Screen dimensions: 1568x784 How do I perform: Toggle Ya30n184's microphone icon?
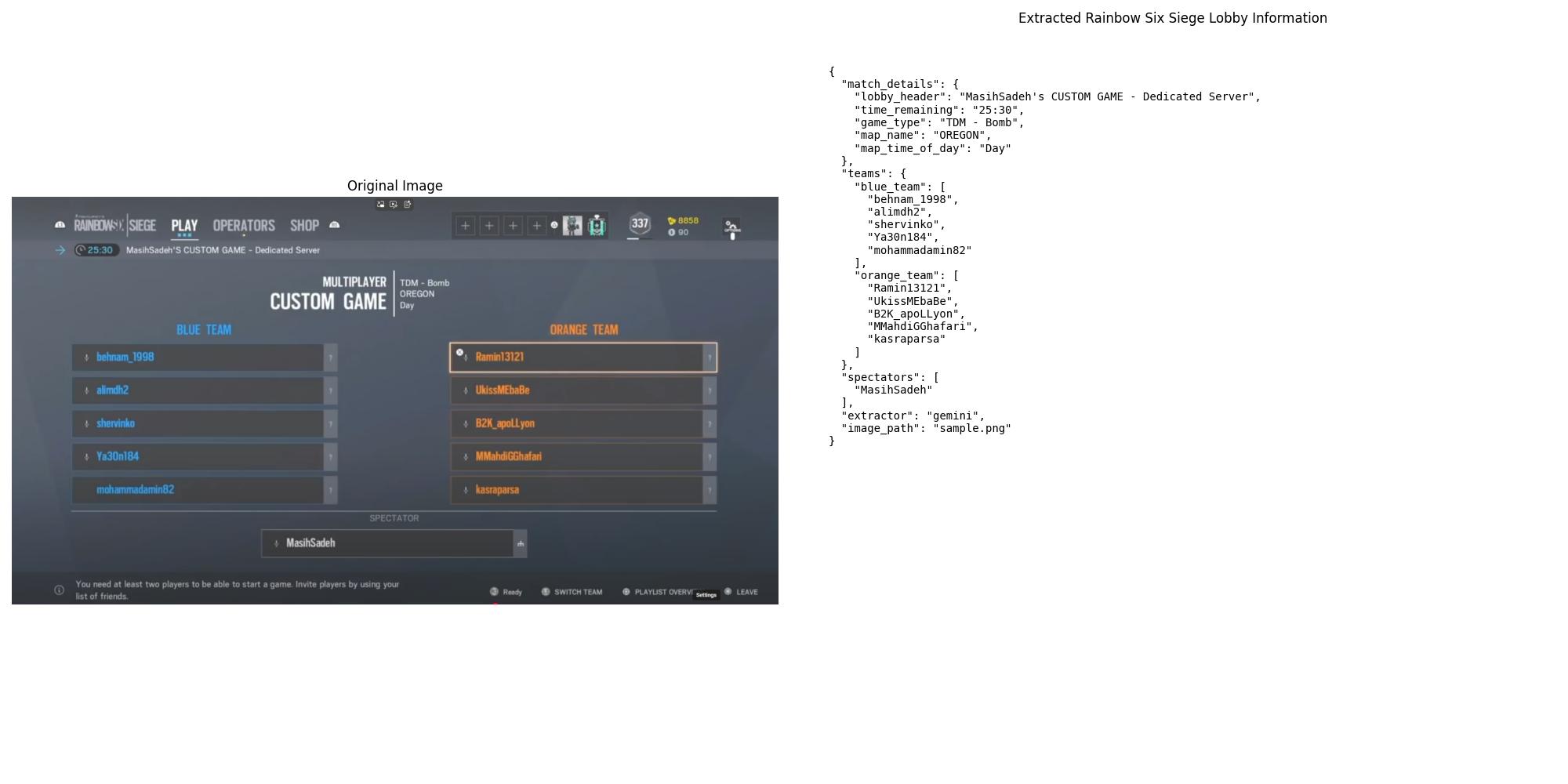point(86,457)
